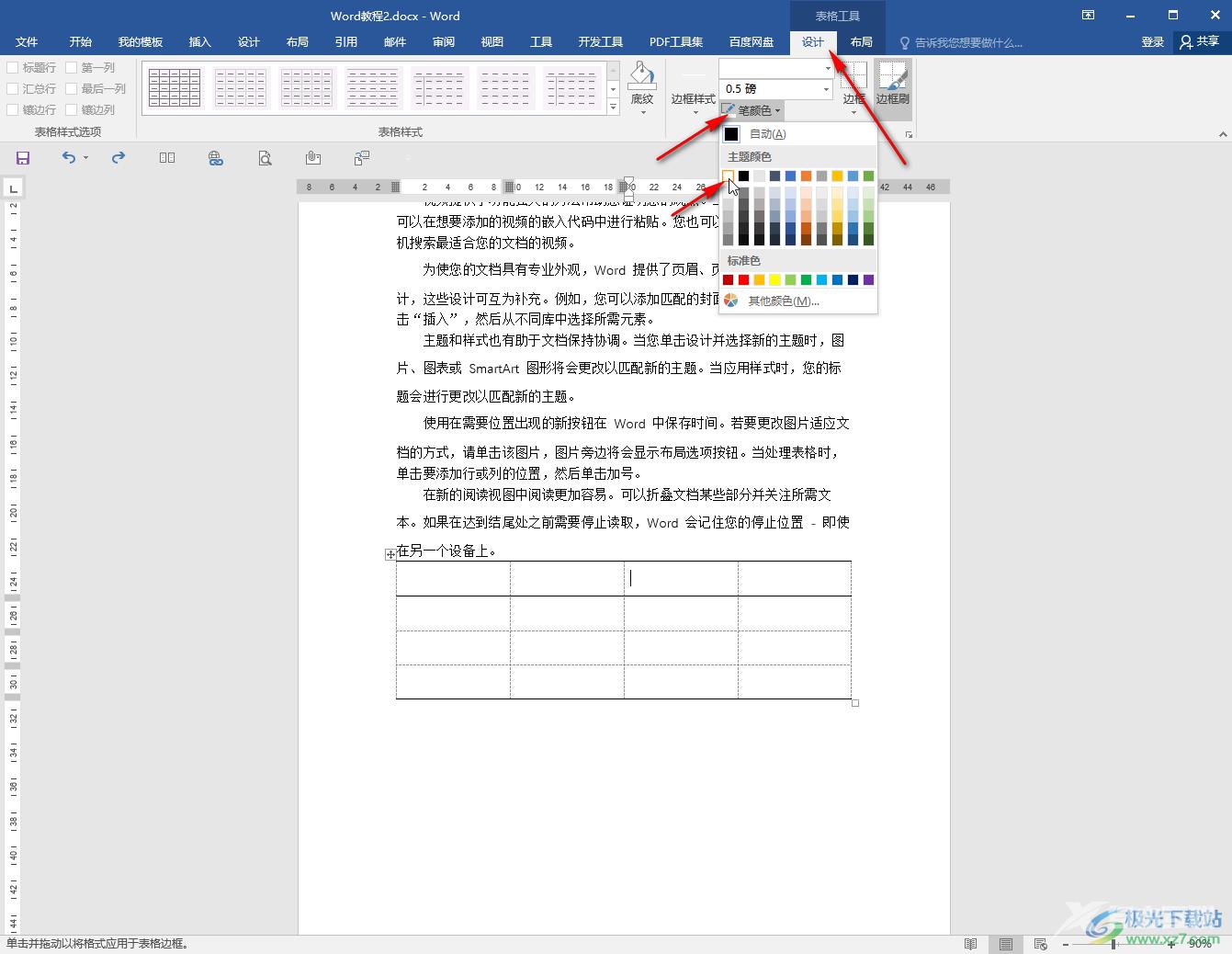Toggle the First Column (第一列) checkbox
1232x954 pixels.
click(x=72, y=68)
